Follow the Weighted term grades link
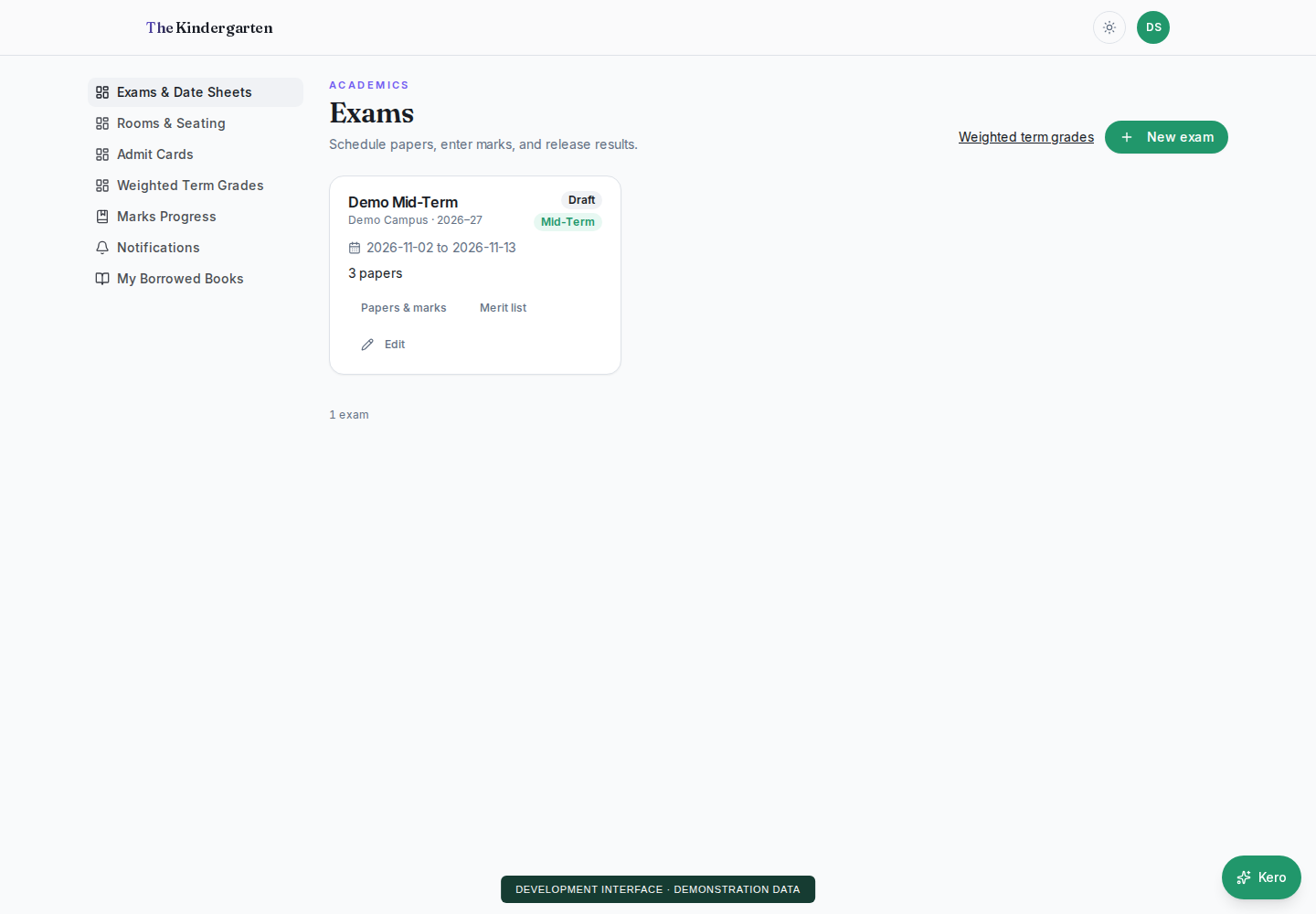1316x914 pixels. [1026, 137]
